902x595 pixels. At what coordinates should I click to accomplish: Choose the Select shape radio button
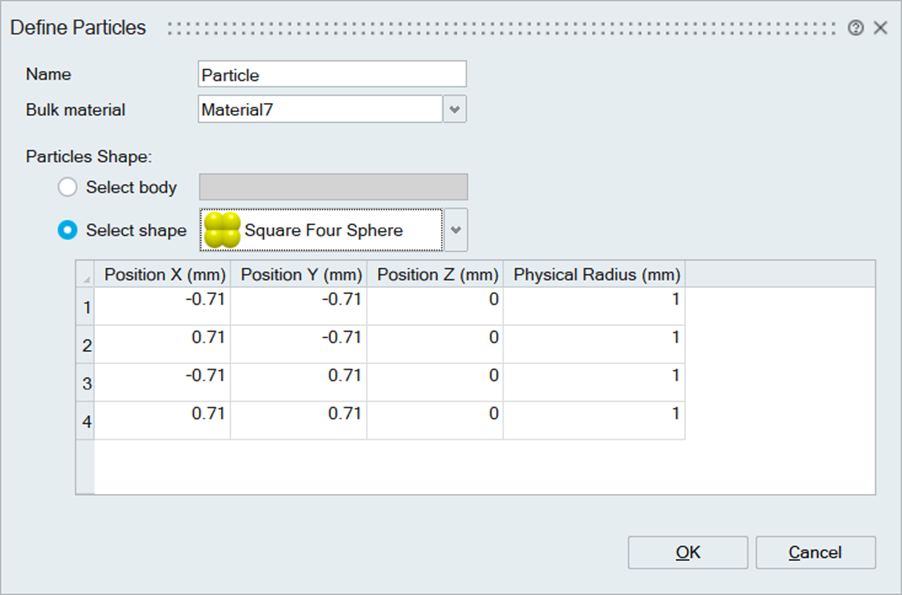68,230
